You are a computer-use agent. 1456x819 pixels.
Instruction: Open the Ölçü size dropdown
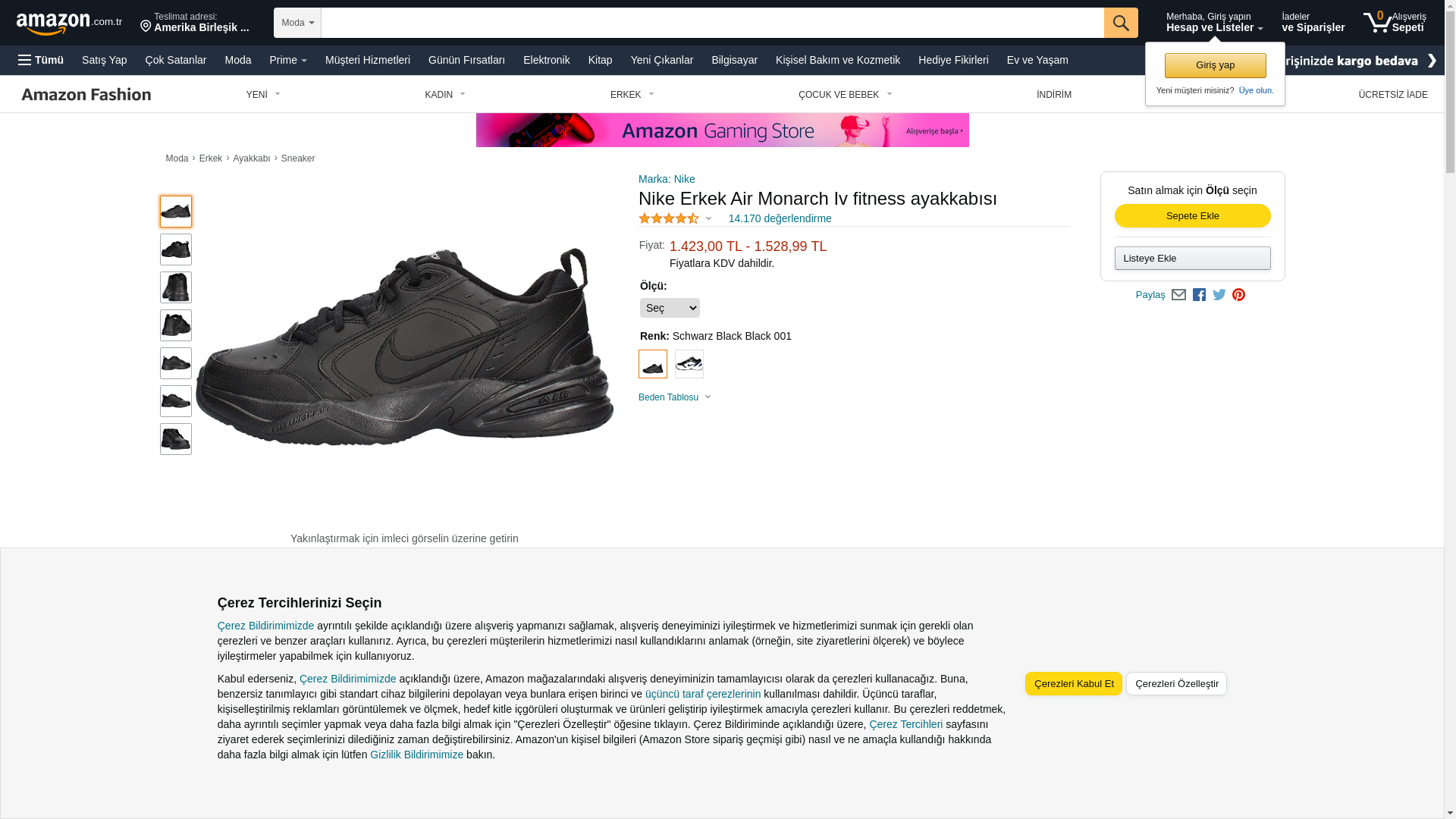point(670,308)
